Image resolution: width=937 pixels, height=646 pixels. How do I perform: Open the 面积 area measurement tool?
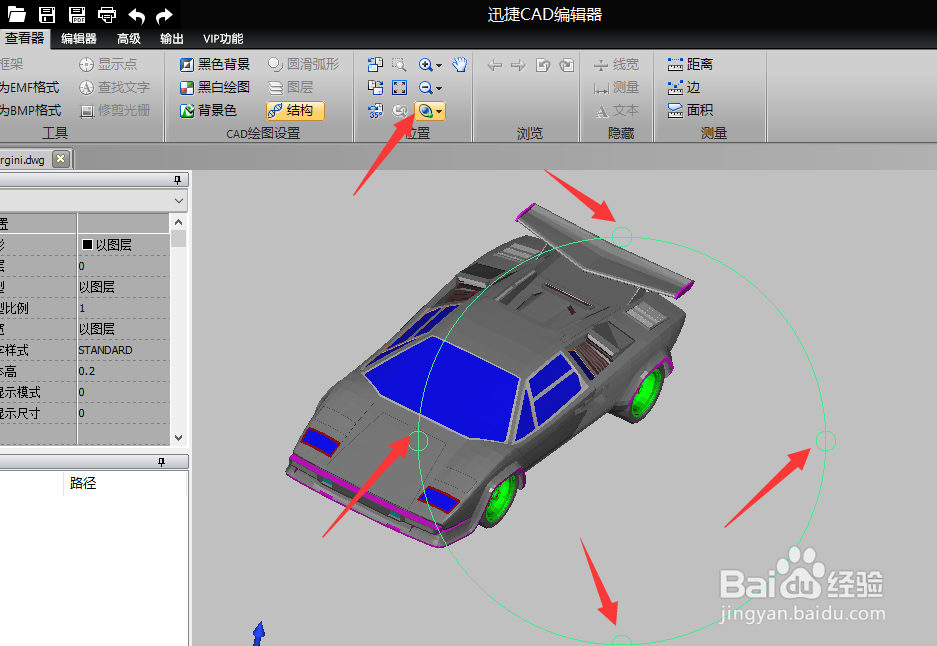[690, 111]
